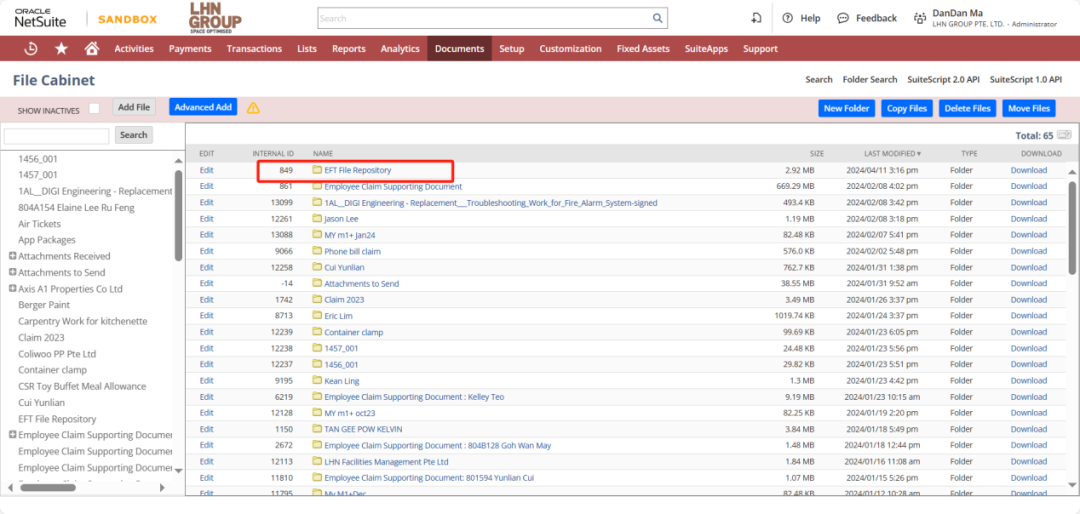Click folder icon of Phone bill claim row
Image resolution: width=1080 pixels, height=514 pixels.
coord(318,251)
